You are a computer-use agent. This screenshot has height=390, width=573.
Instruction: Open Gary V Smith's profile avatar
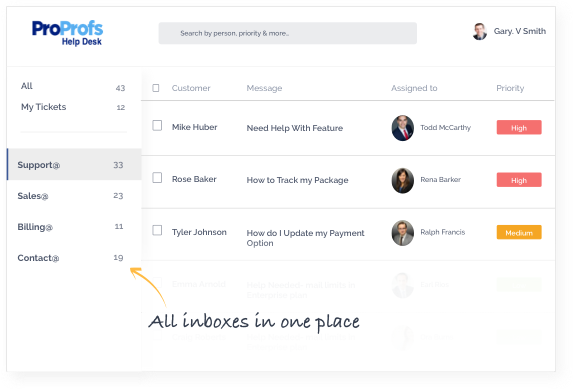[479, 31]
